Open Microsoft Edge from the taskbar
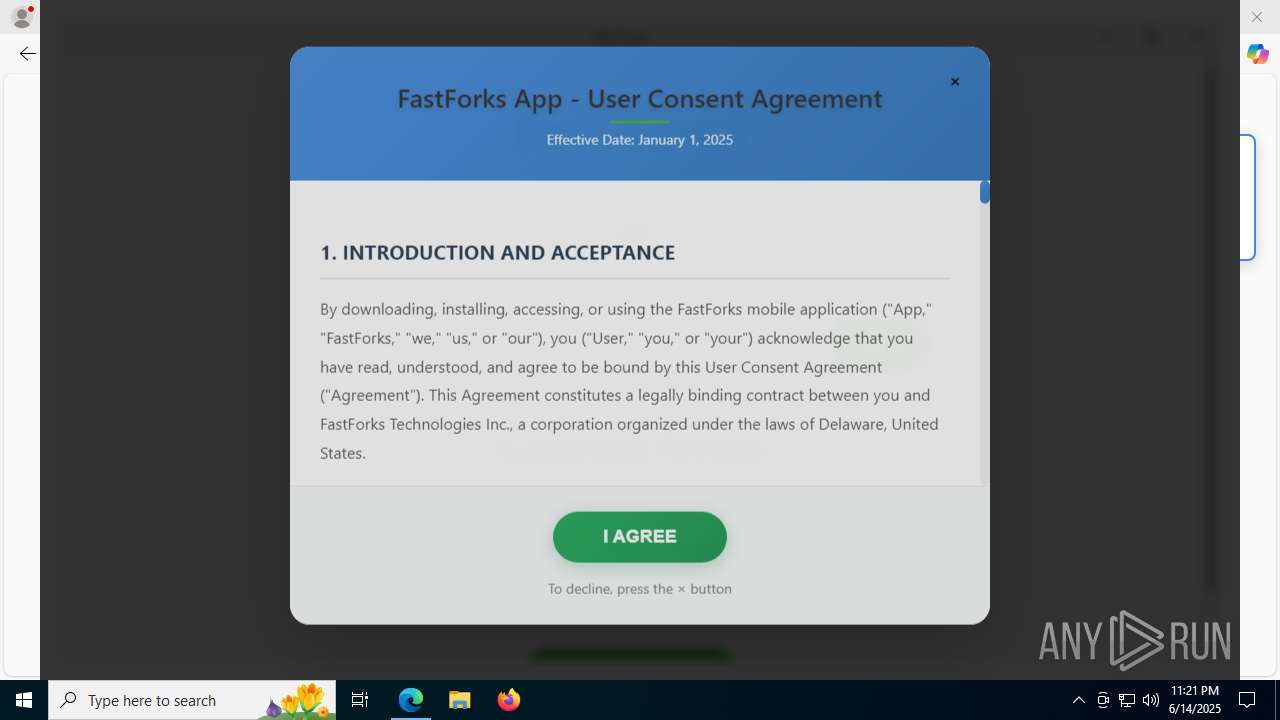The image size is (1280, 720). click(411, 700)
